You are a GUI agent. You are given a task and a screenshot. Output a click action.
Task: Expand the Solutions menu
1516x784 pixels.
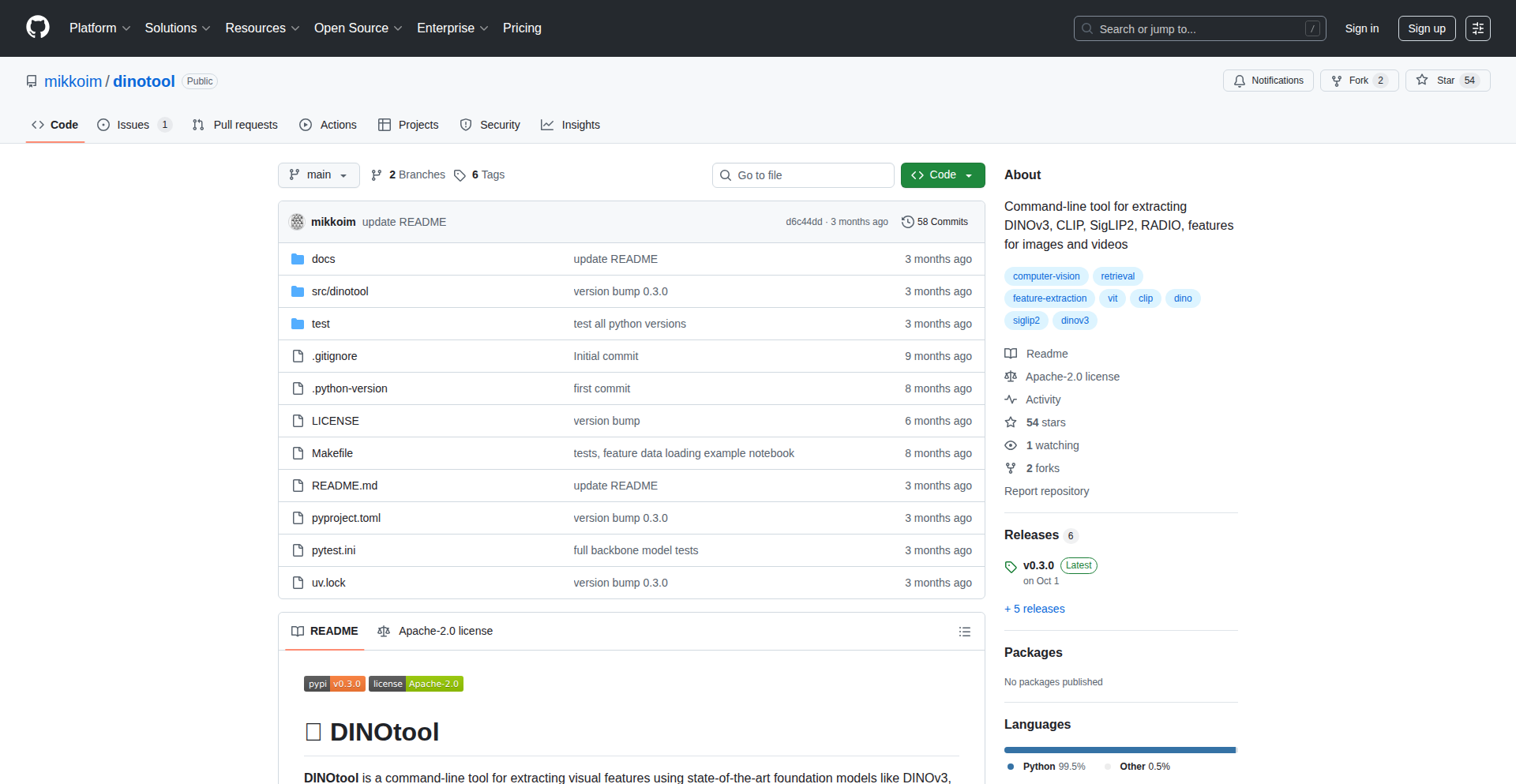(x=178, y=28)
